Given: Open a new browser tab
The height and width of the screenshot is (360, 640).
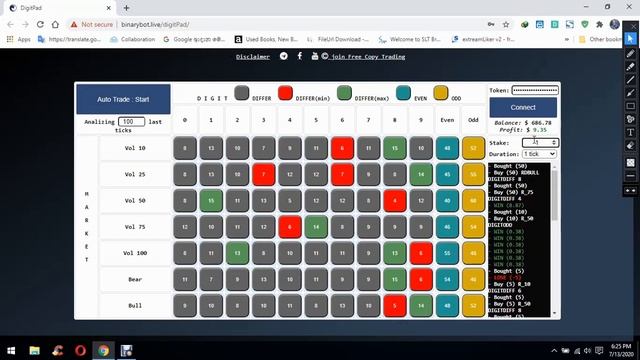Looking at the screenshot, I should coord(126,8).
